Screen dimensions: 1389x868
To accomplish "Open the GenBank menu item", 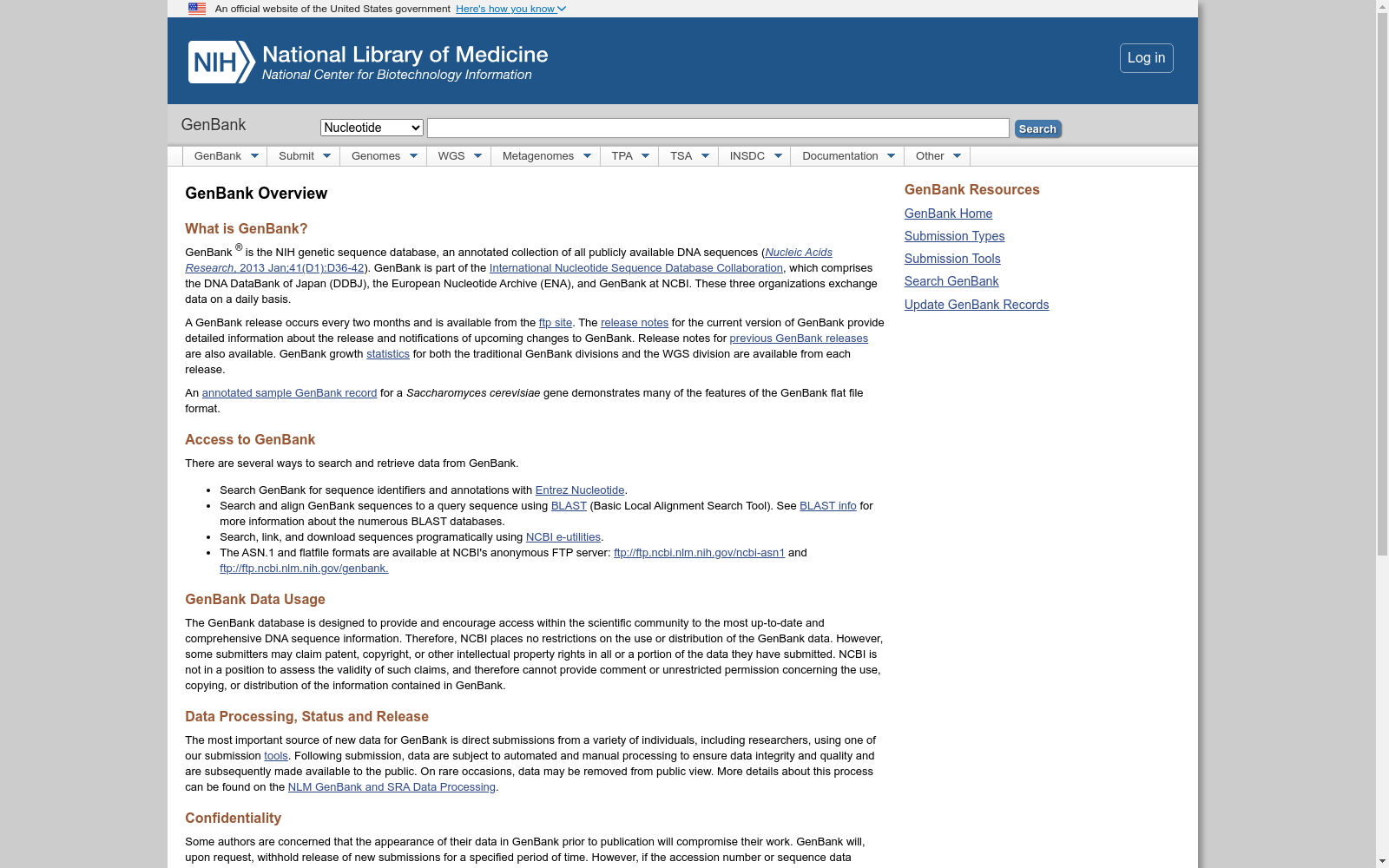I will click(218, 156).
